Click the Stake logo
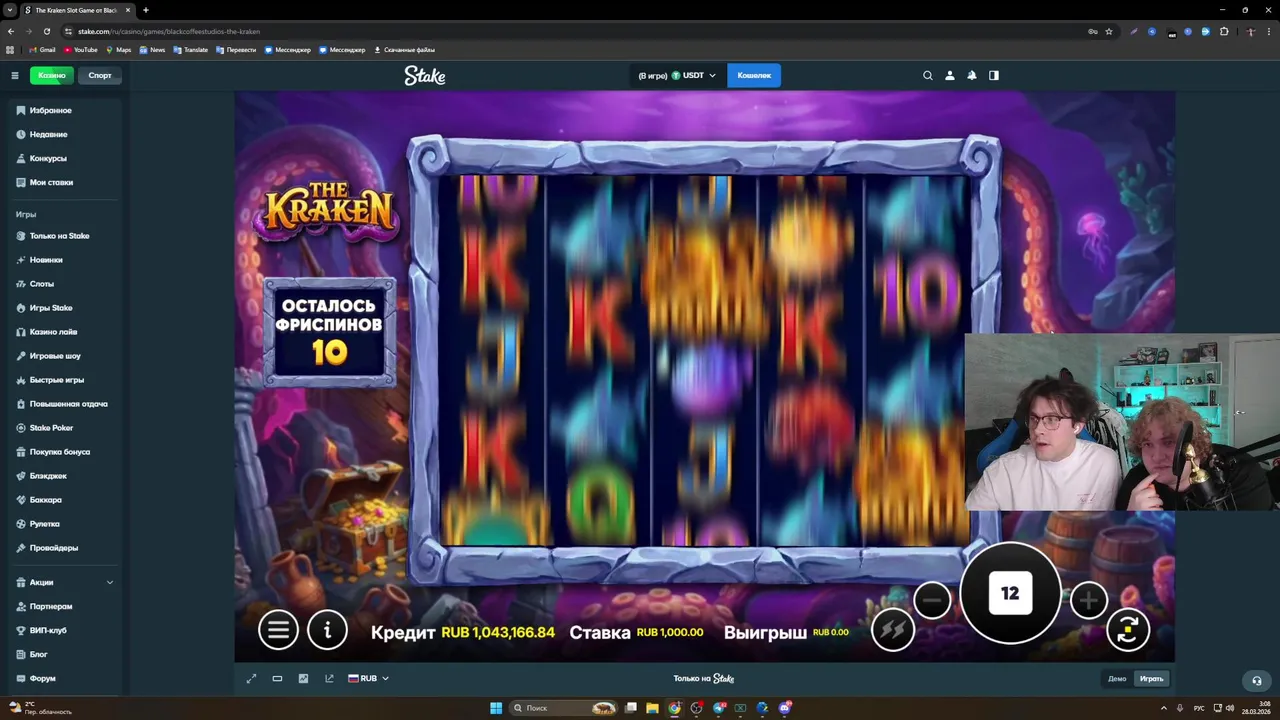This screenshot has width=1280, height=720. coord(425,75)
